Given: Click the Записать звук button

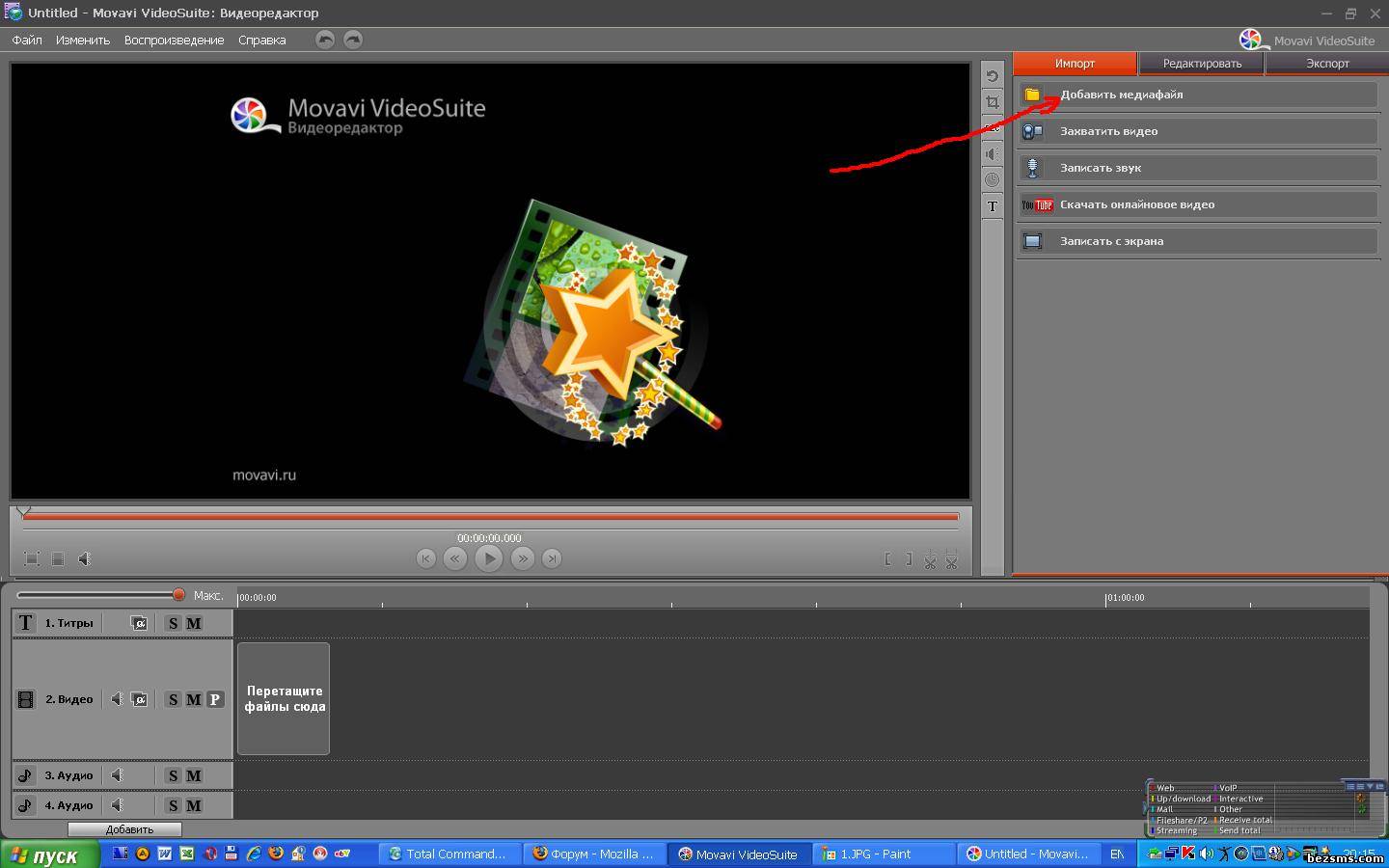Looking at the screenshot, I should point(1198,168).
